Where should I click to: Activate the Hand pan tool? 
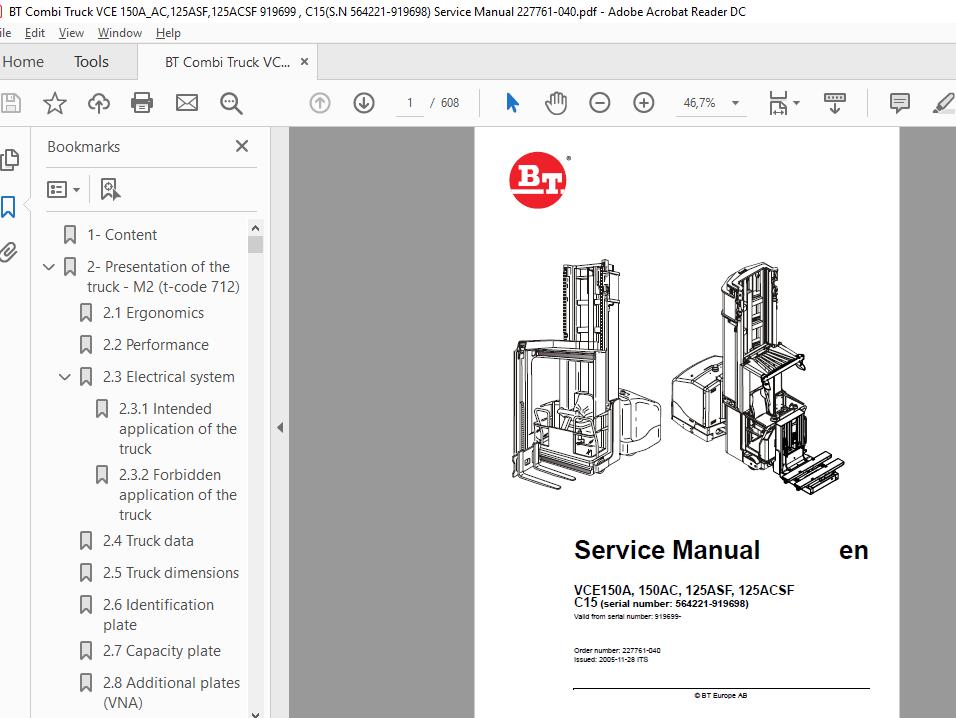pos(555,103)
